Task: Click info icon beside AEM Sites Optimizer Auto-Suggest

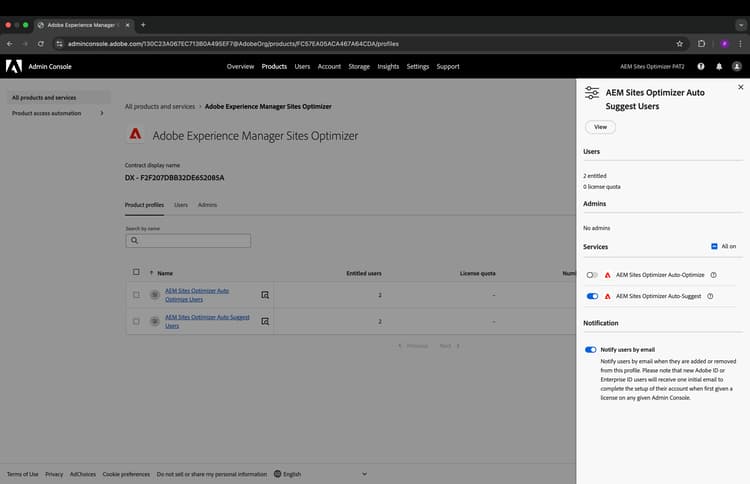Action: 710,296
